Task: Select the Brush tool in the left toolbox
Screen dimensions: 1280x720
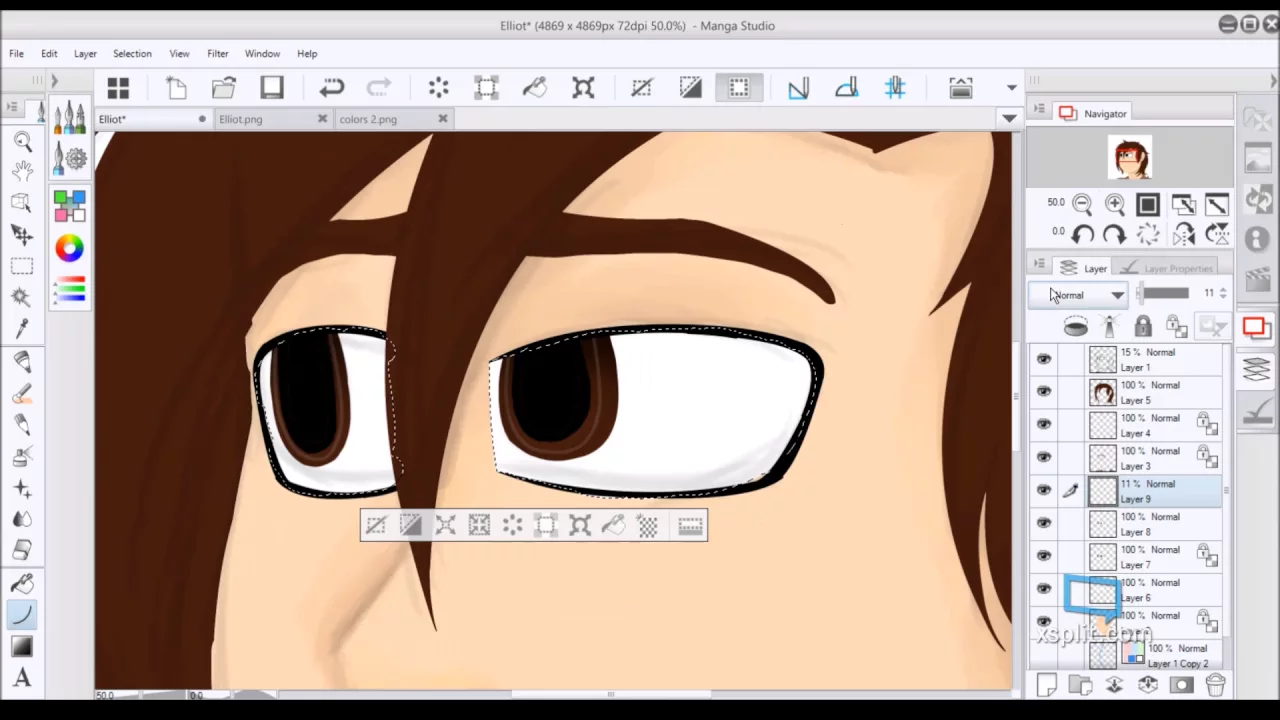Action: pyautogui.click(x=22, y=393)
